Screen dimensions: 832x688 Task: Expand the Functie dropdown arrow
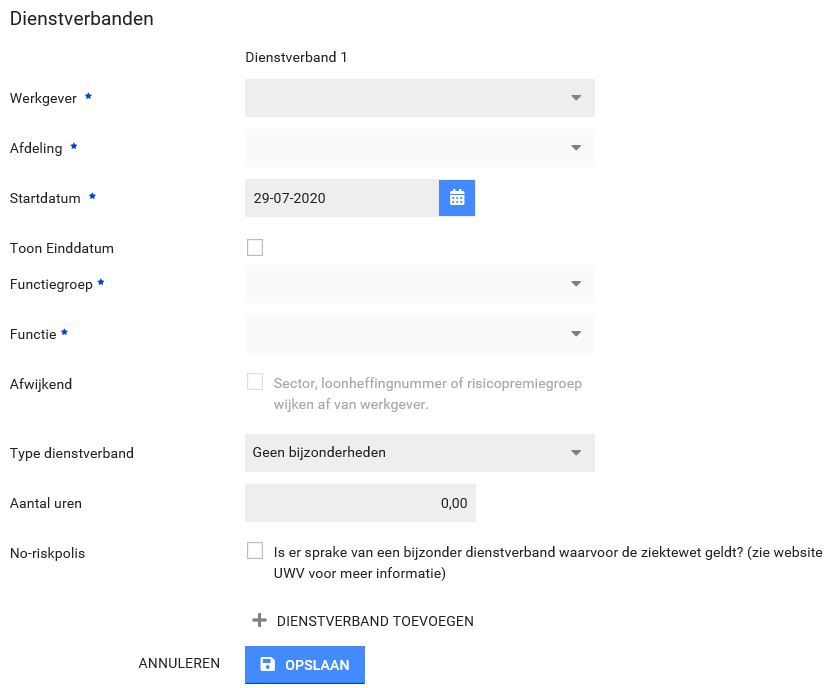tap(576, 334)
